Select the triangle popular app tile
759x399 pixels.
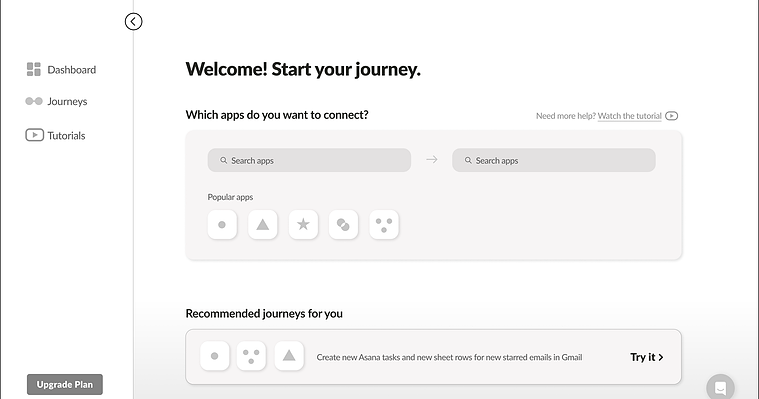pos(262,224)
